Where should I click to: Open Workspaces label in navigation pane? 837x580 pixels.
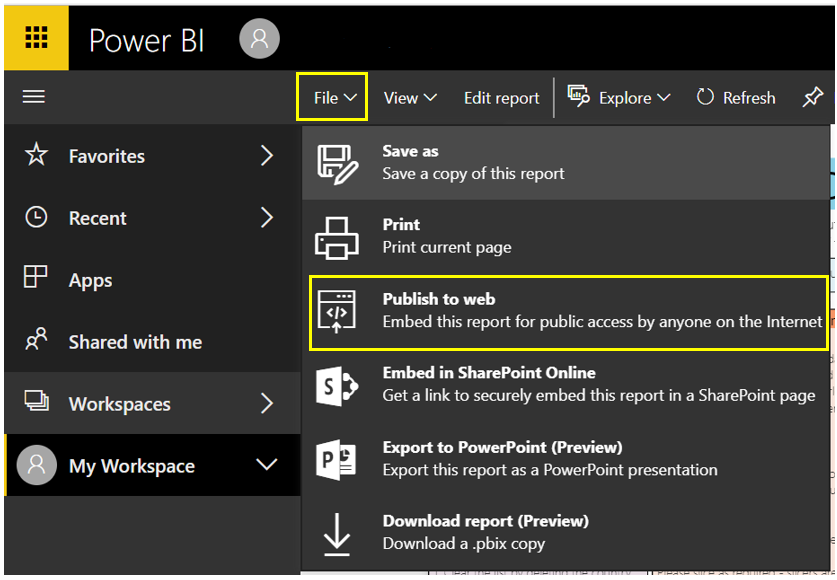[120, 404]
